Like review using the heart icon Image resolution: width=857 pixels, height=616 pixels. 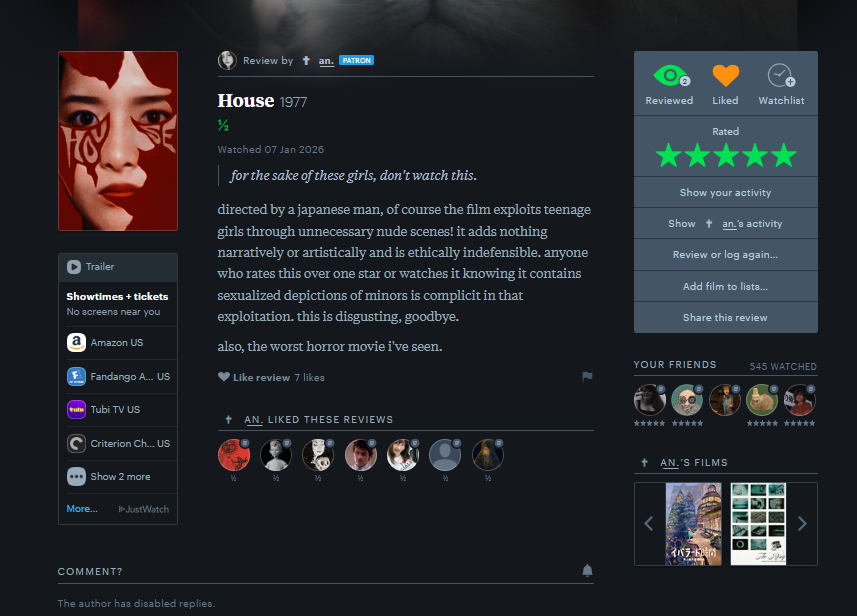[x=224, y=377]
